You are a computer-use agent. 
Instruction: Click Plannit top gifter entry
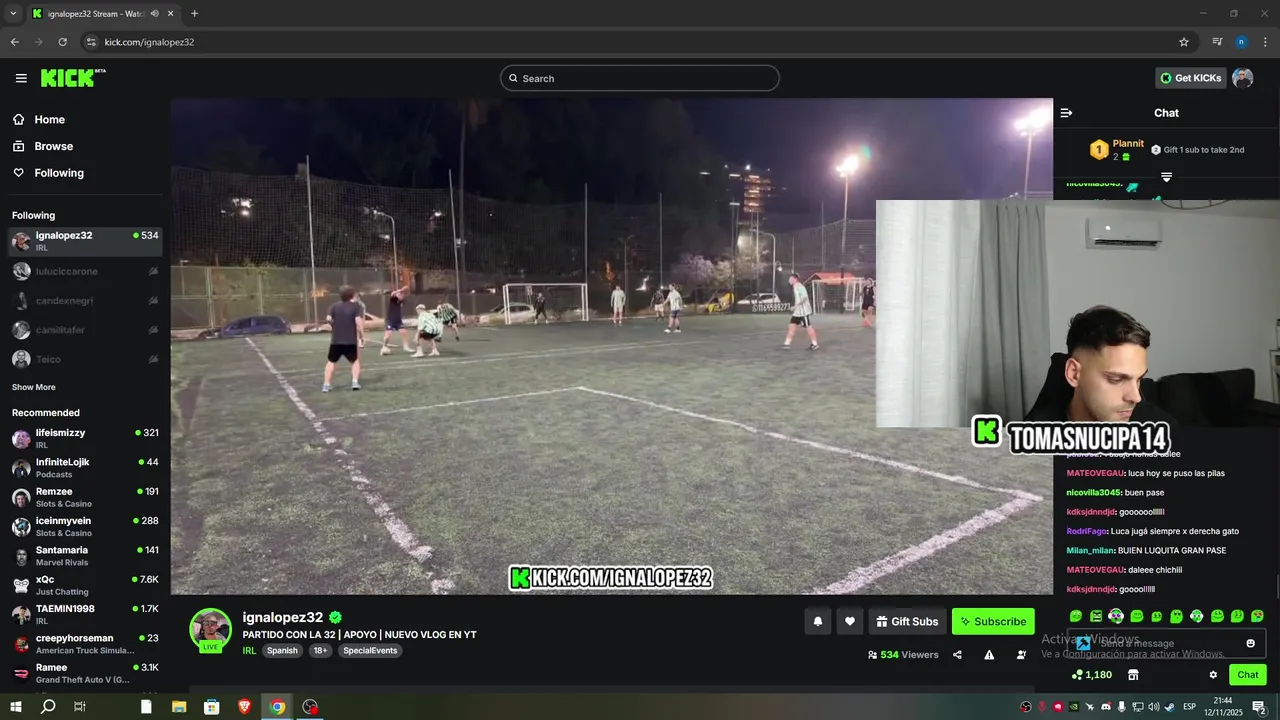click(1117, 150)
